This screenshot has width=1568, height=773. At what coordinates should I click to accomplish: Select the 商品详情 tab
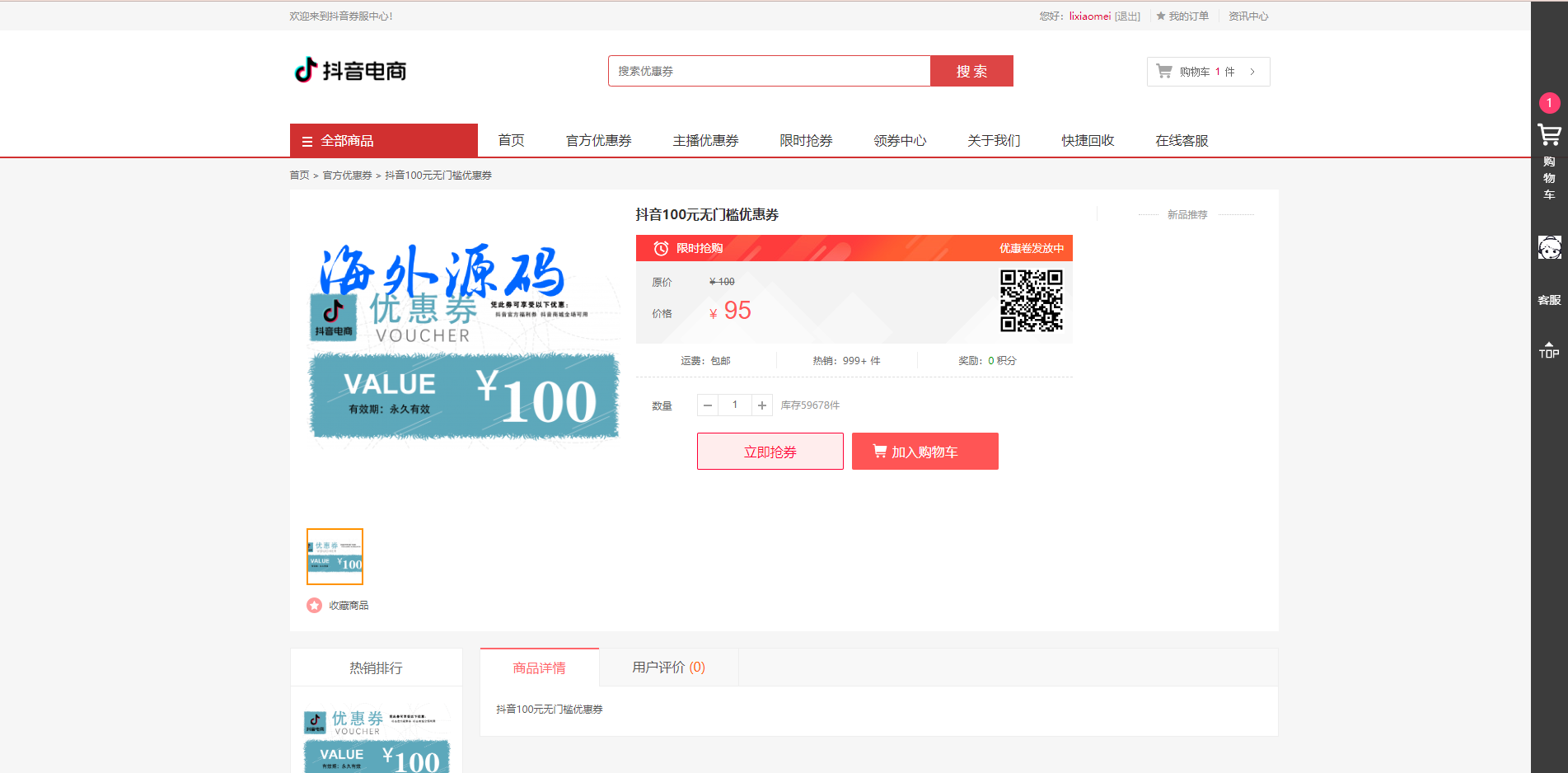tap(539, 668)
